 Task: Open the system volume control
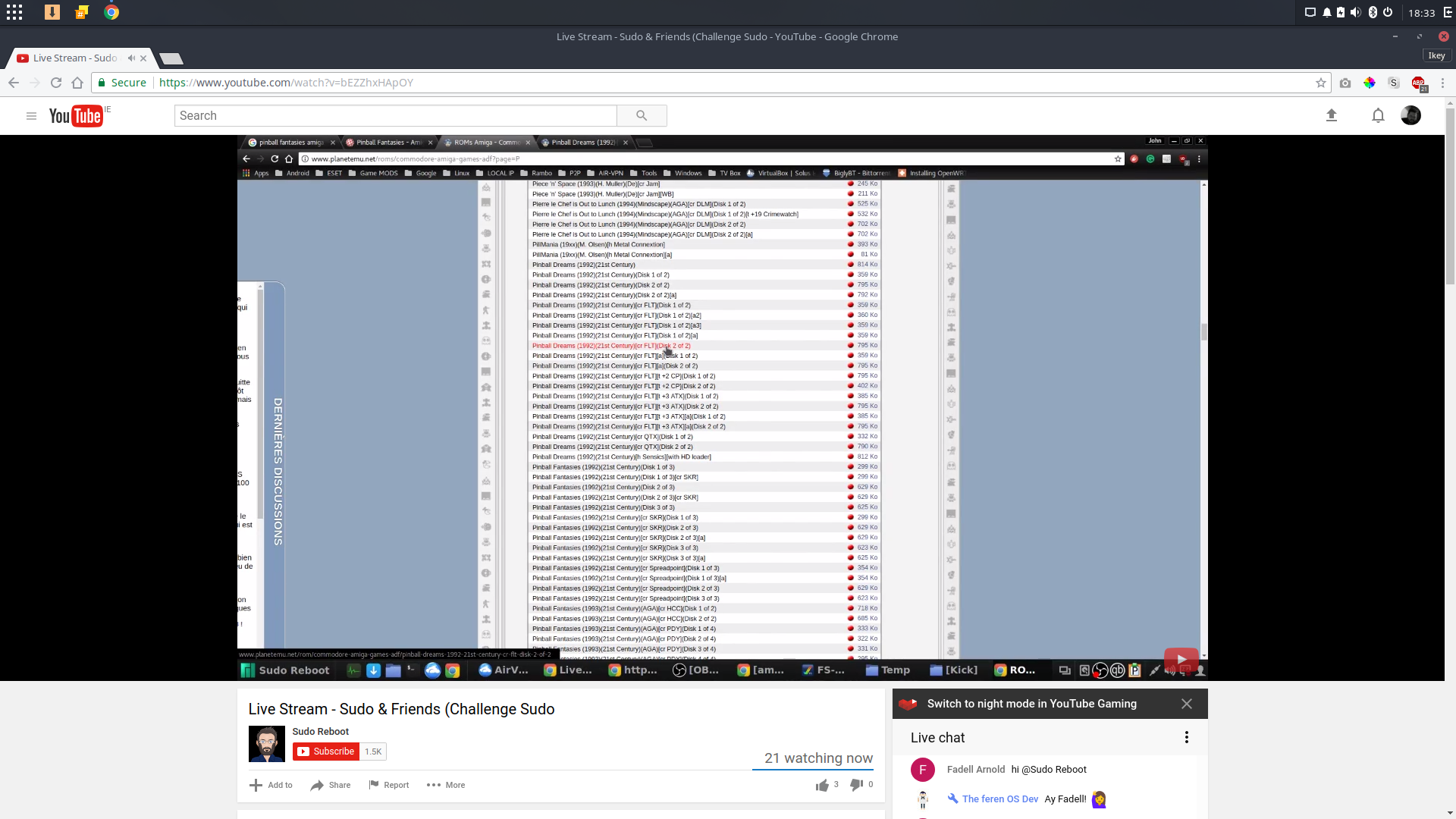coord(1356,12)
